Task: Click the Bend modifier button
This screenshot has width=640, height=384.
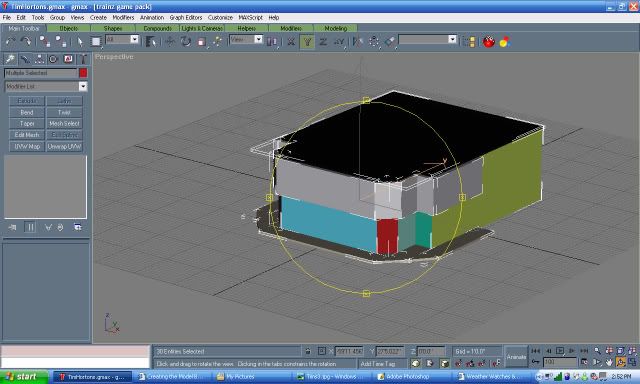Action: point(27,112)
